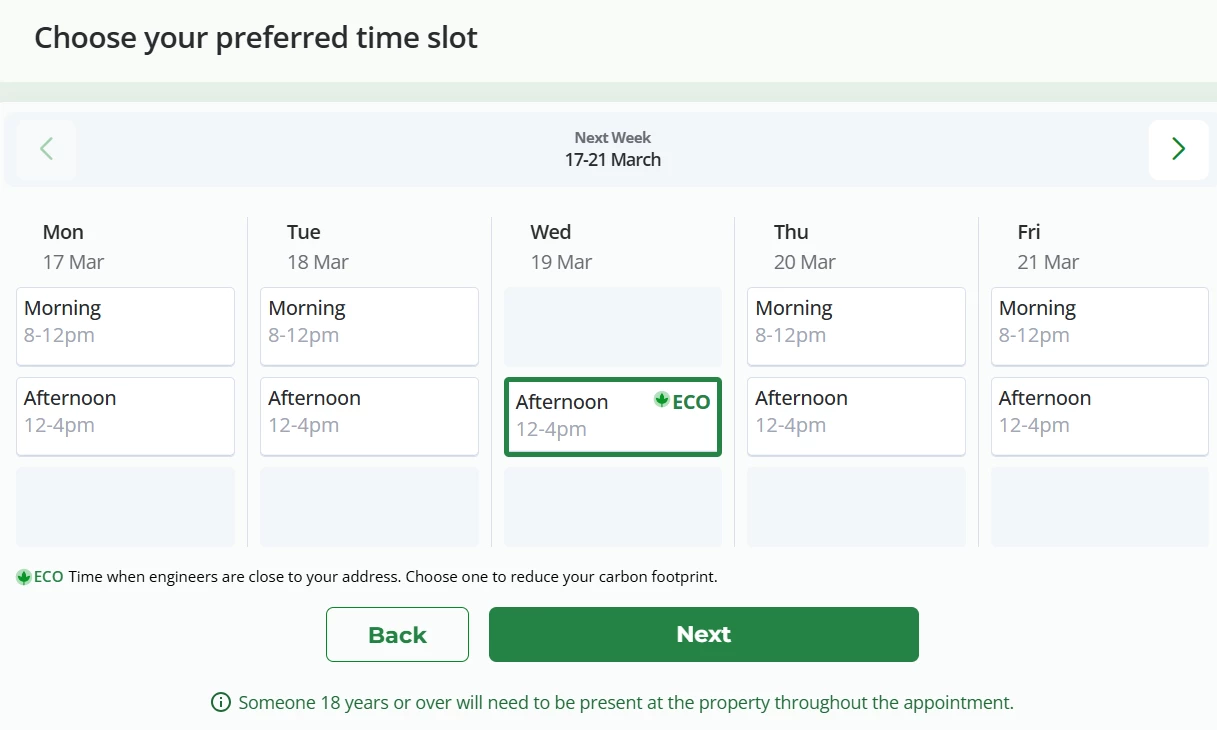Click the ECO leaf icon on Wednesday slot
This screenshot has width=1217, height=730.
661,400
